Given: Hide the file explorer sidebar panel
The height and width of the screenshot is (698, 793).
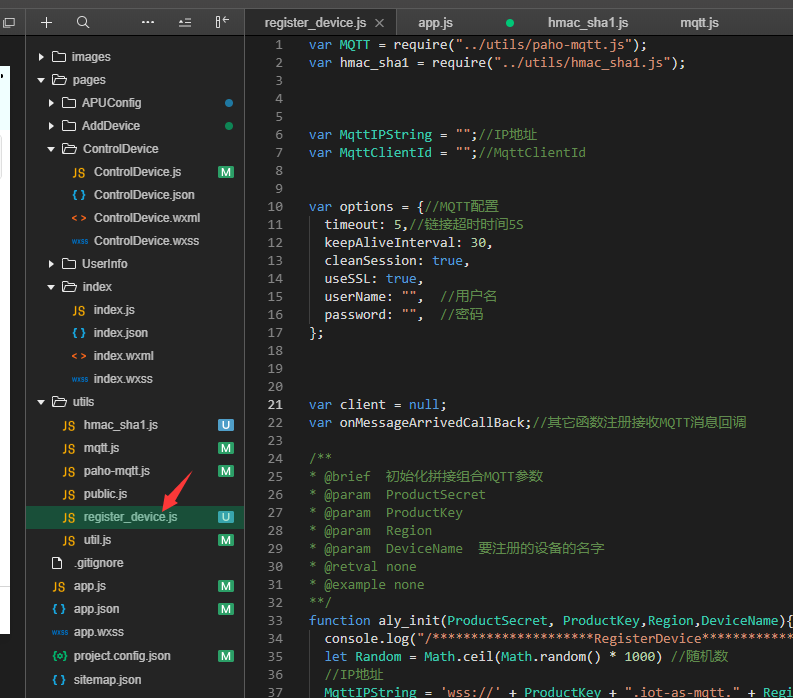Looking at the screenshot, I should [x=222, y=22].
